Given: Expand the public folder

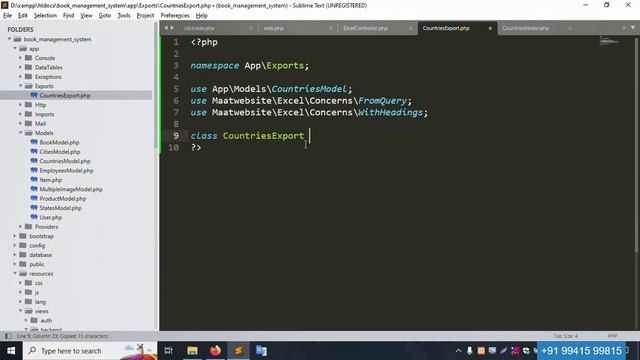Looking at the screenshot, I should 15,264.
